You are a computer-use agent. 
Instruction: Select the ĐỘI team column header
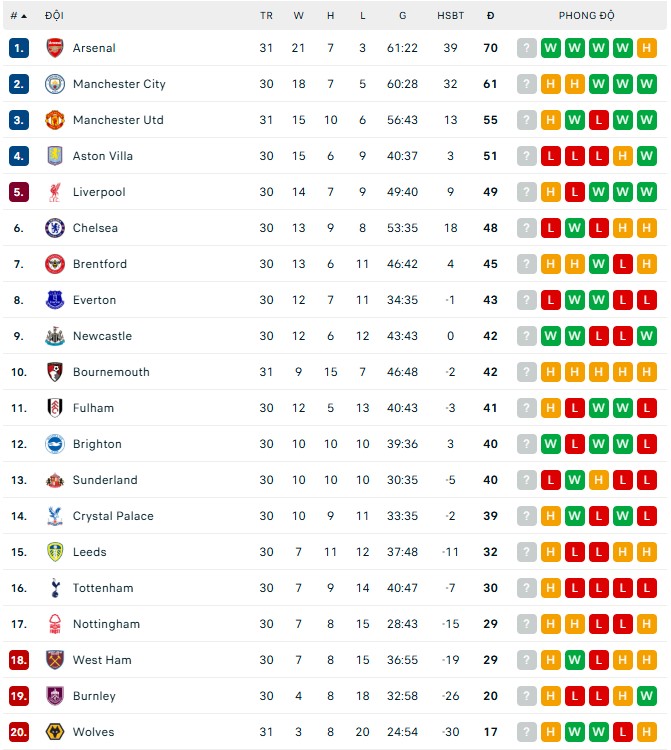pyautogui.click(x=55, y=16)
